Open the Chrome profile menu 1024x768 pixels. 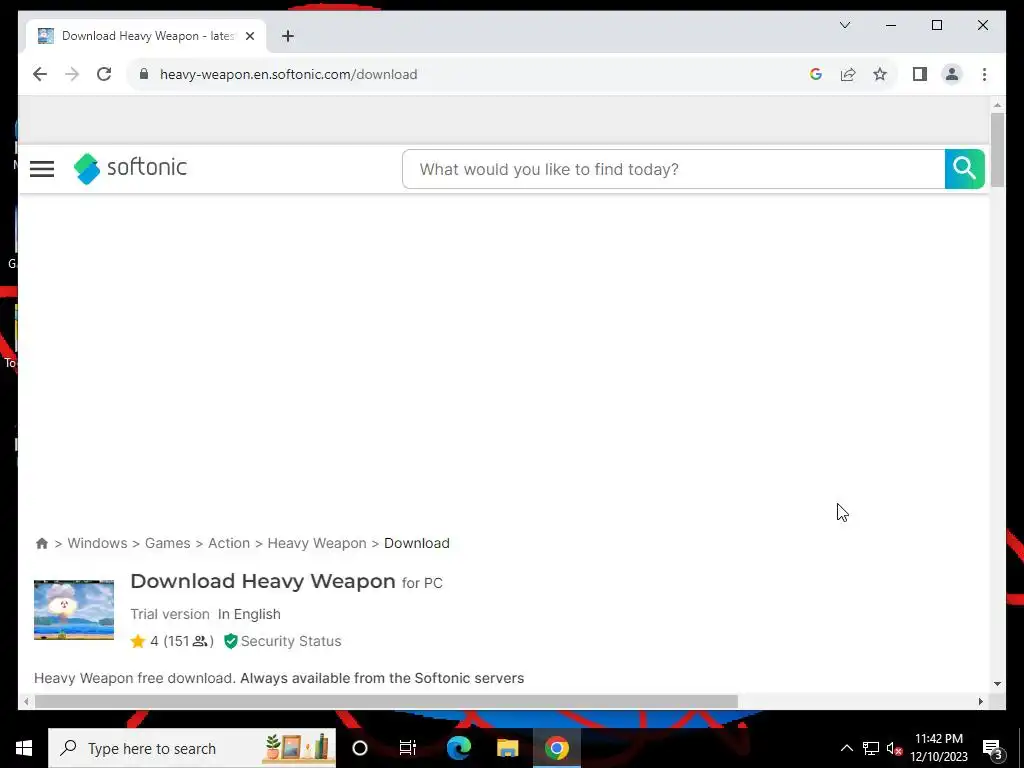952,74
